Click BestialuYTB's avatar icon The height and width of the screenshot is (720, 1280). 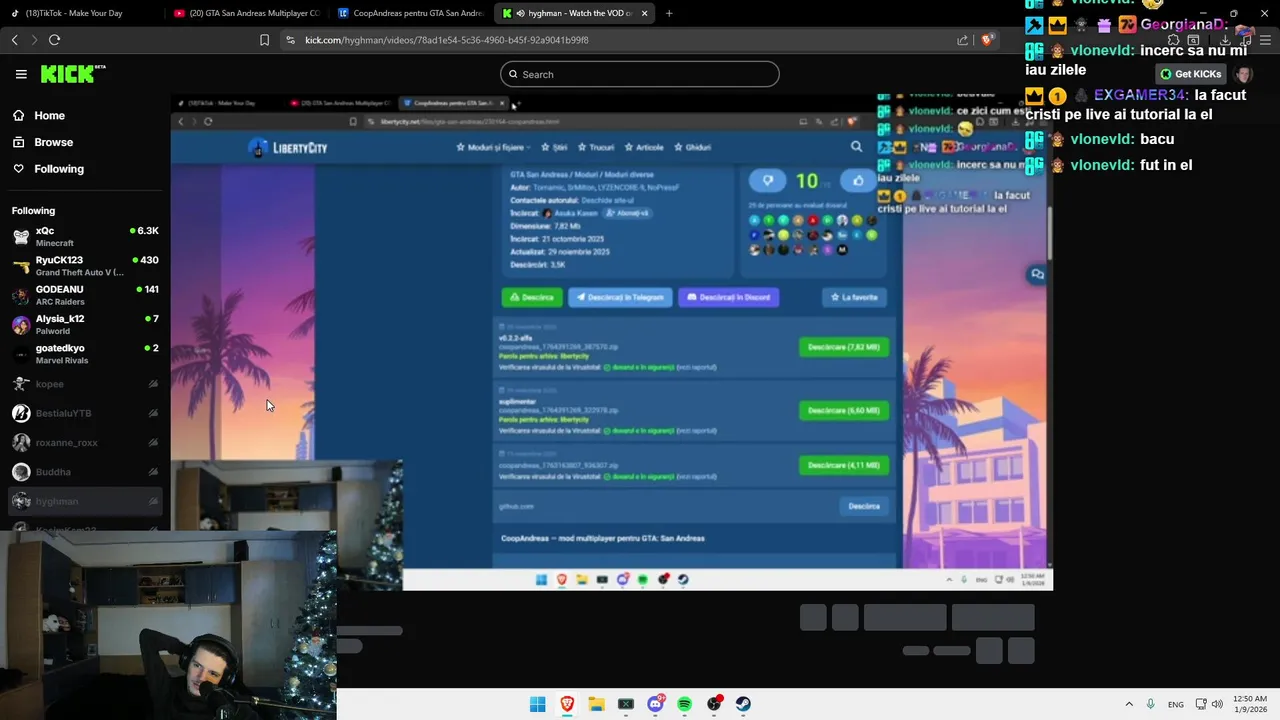(x=21, y=413)
